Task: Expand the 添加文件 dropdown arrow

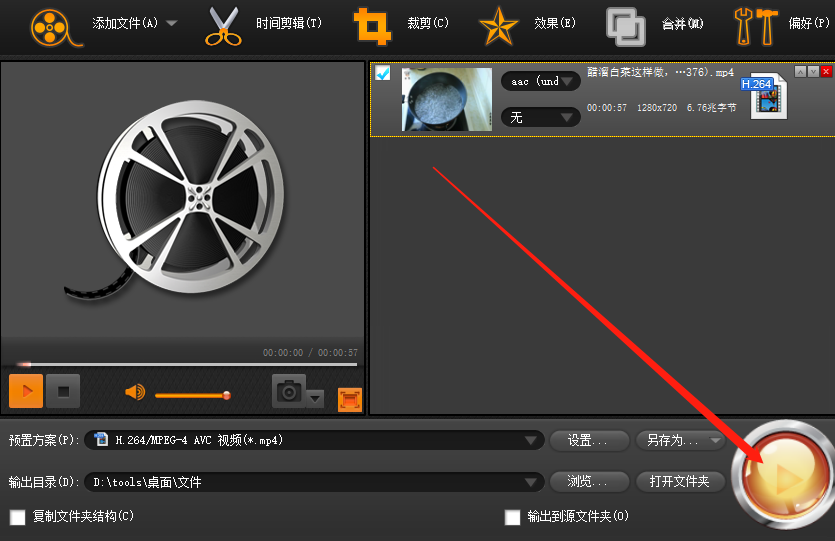Action: pos(171,23)
